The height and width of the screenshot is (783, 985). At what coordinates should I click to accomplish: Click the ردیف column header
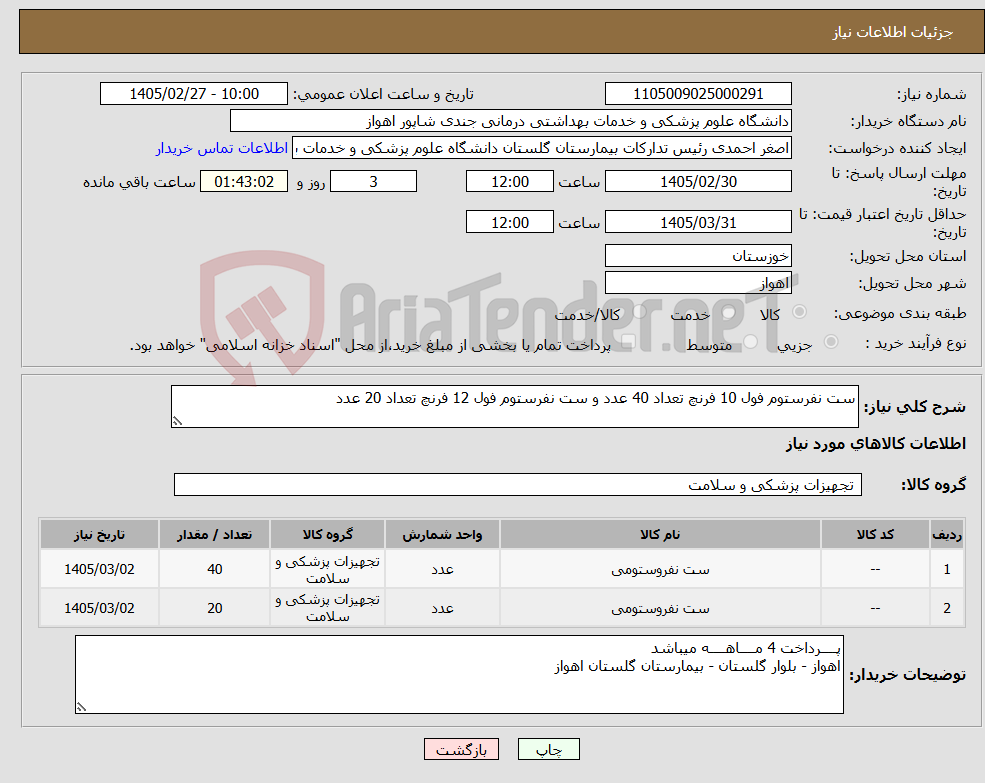tap(947, 535)
